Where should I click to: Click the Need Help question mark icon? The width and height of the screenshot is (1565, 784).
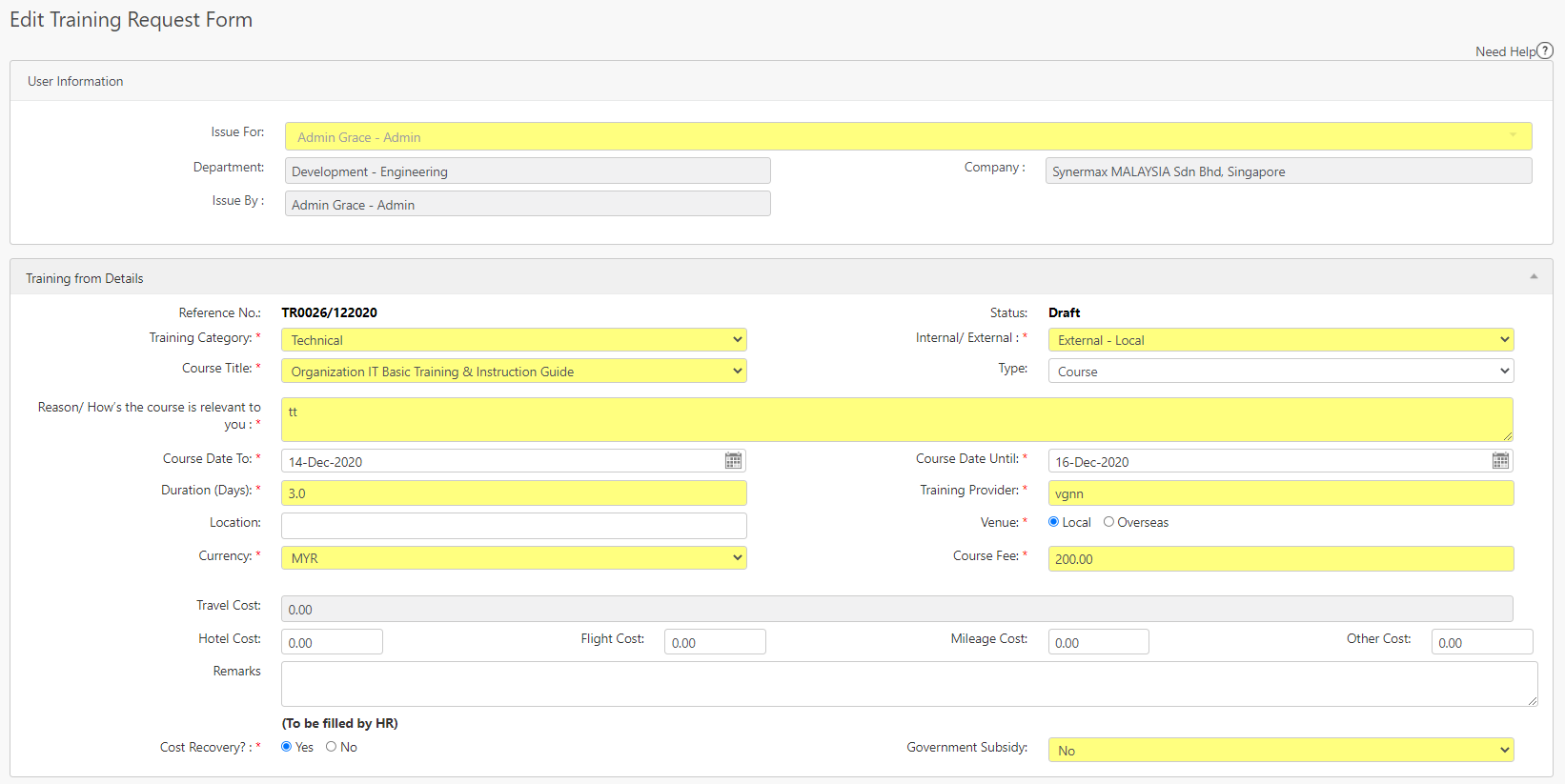(1545, 50)
